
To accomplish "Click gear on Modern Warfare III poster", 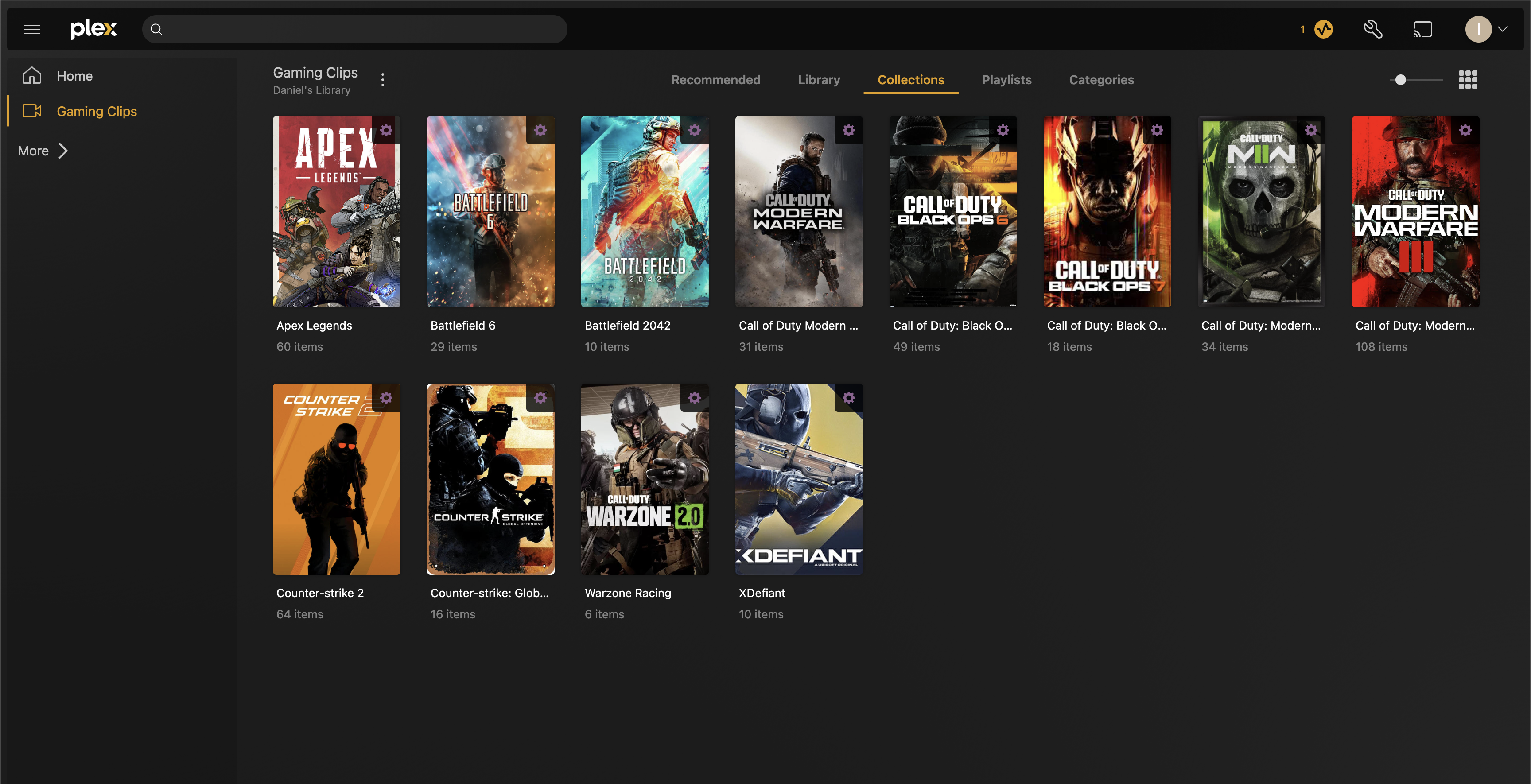I will [1465, 130].
